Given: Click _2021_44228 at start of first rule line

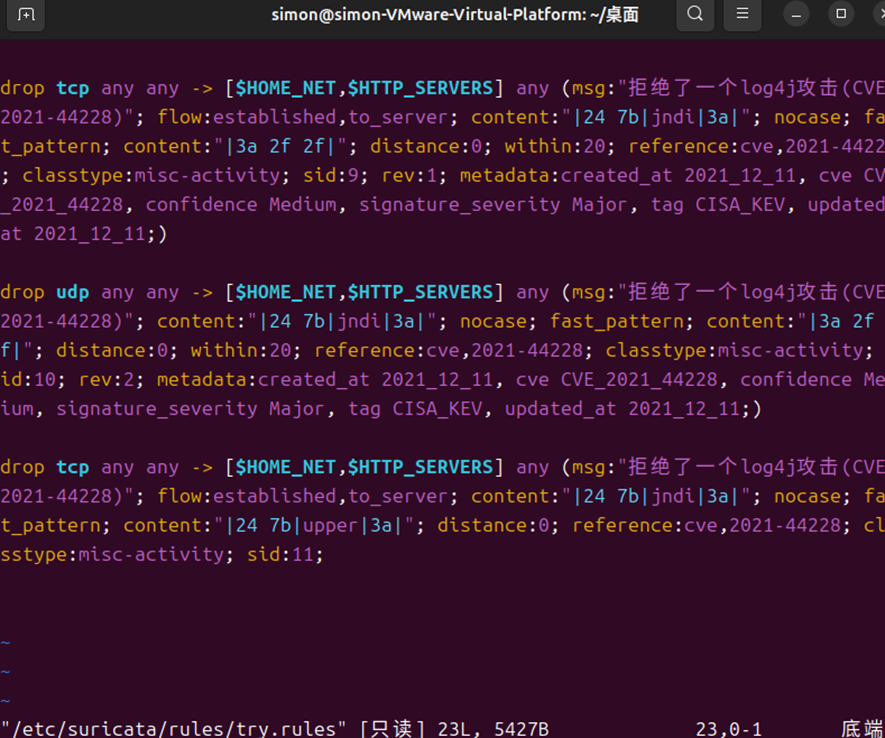Looking at the screenshot, I should pos(62,204).
